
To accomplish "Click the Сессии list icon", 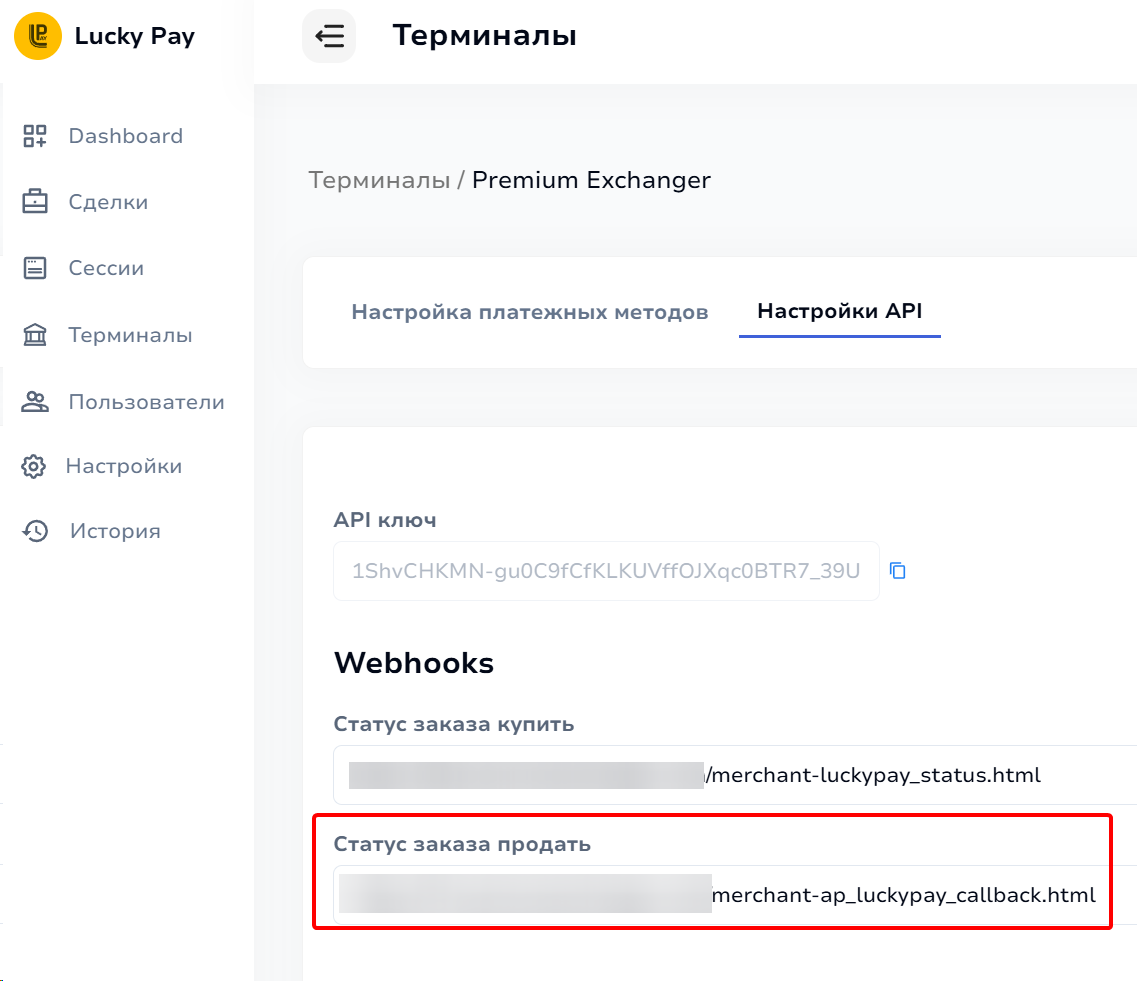I will coord(35,268).
